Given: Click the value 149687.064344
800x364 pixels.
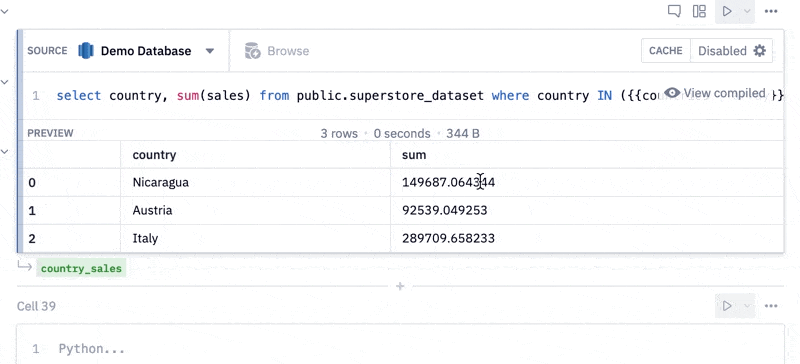Looking at the screenshot, I should point(448,182).
